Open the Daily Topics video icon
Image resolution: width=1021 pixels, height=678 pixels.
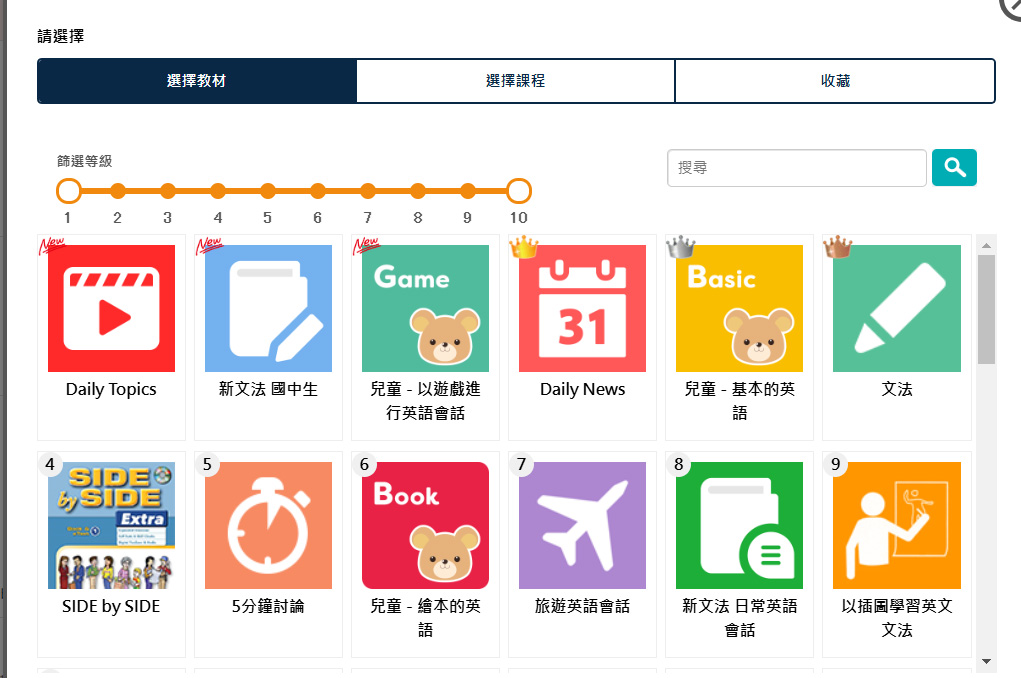point(111,308)
